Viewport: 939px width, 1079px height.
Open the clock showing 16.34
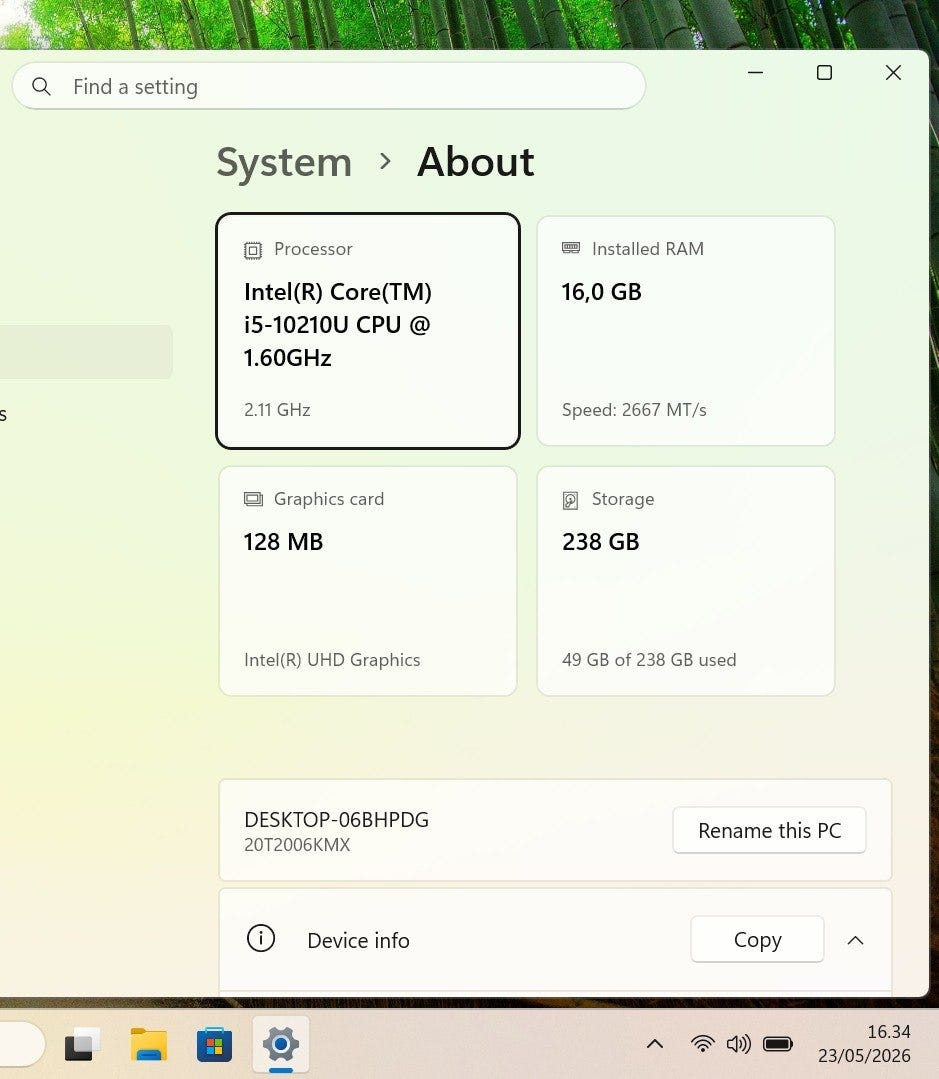click(864, 1043)
